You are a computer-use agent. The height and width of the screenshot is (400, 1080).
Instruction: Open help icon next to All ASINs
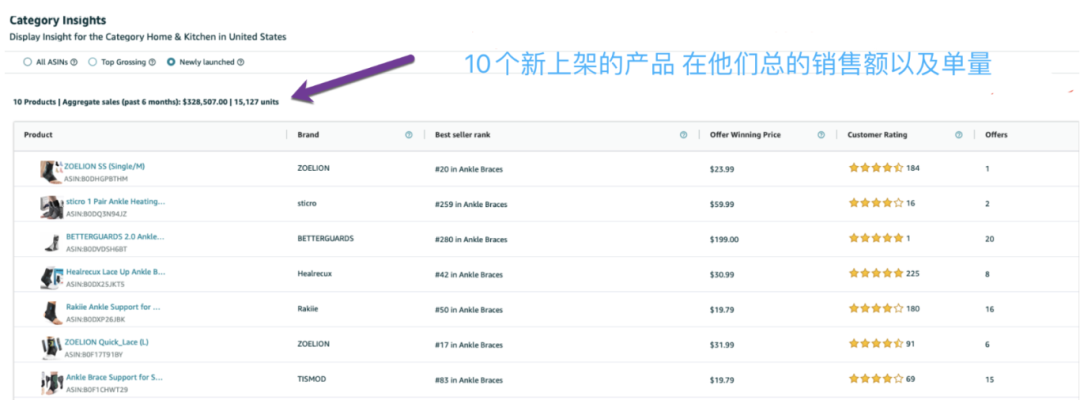point(74,62)
